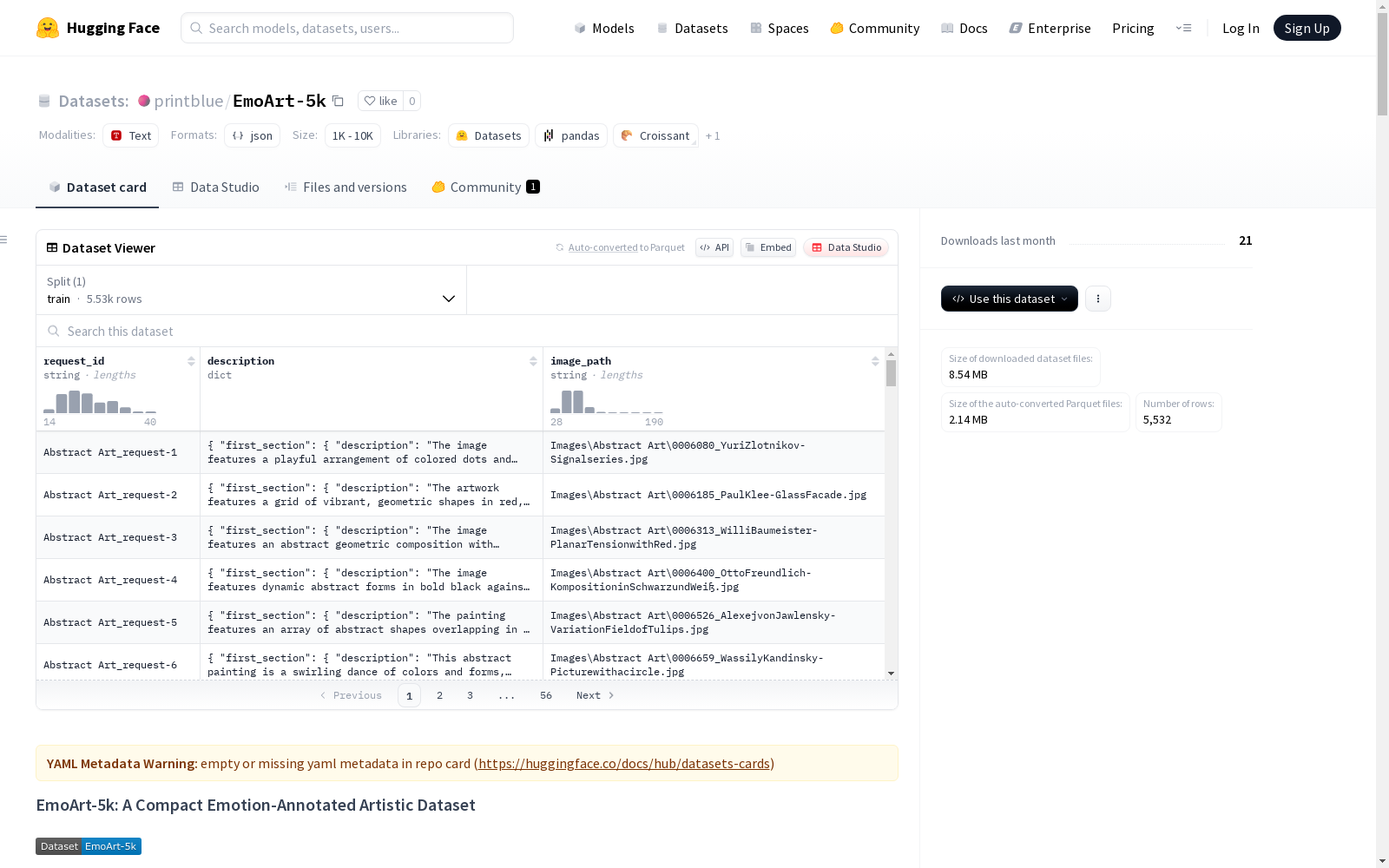The width and height of the screenshot is (1389, 868).
Task: Click the Hugging Face logo icon
Action: pyautogui.click(x=48, y=28)
